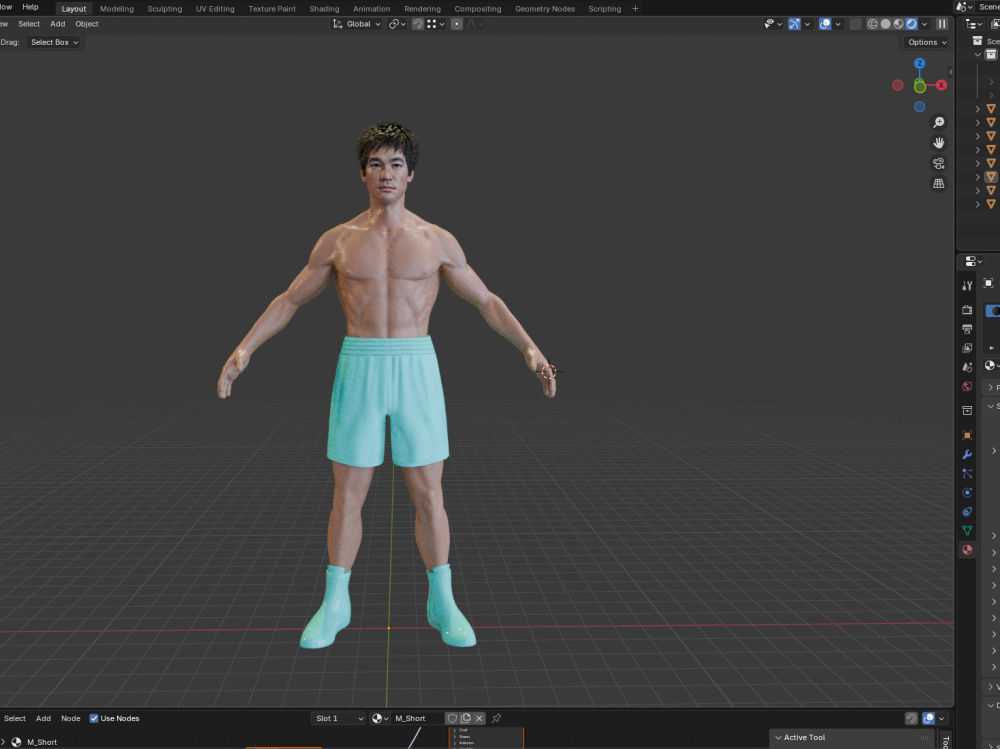Viewport: 1000px width, 749px height.
Task: Expand the M_Short node tree breadcrumb
Action: tap(4, 742)
